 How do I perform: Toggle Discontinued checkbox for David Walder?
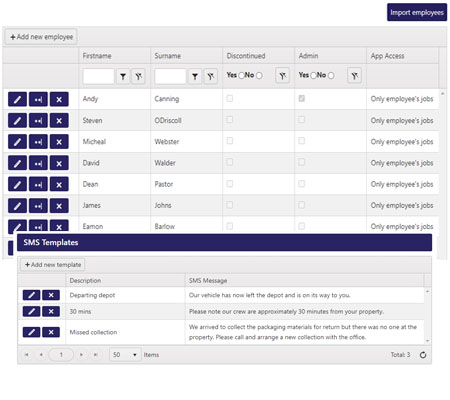click(230, 162)
